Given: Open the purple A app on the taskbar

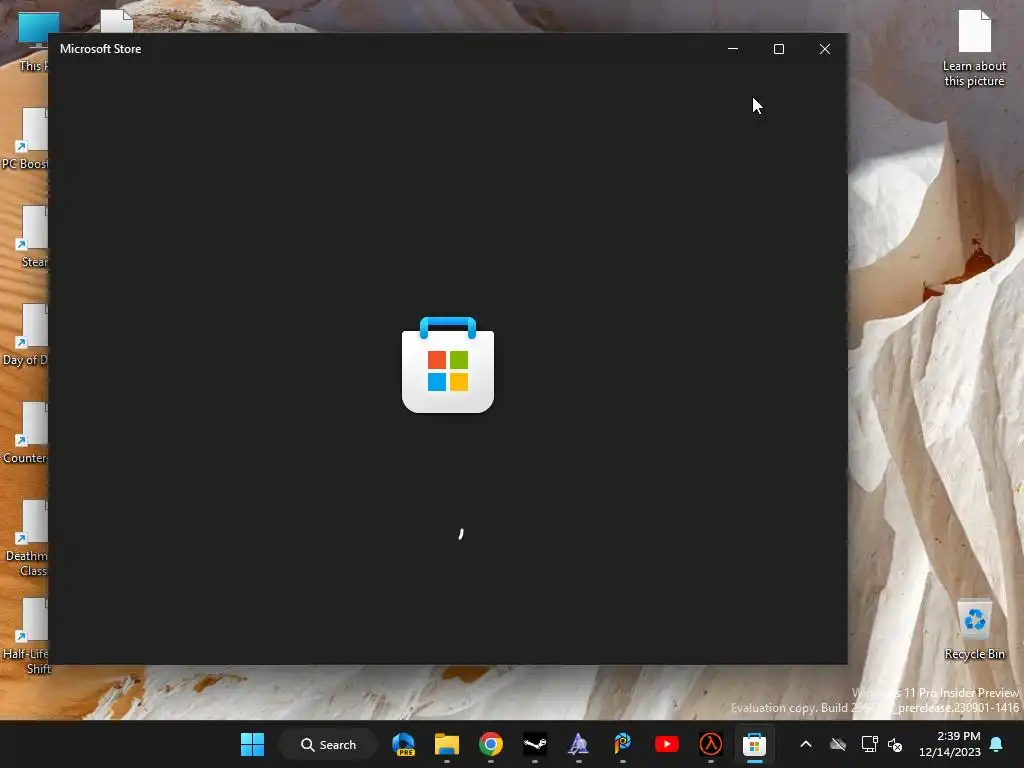Looking at the screenshot, I should (578, 744).
